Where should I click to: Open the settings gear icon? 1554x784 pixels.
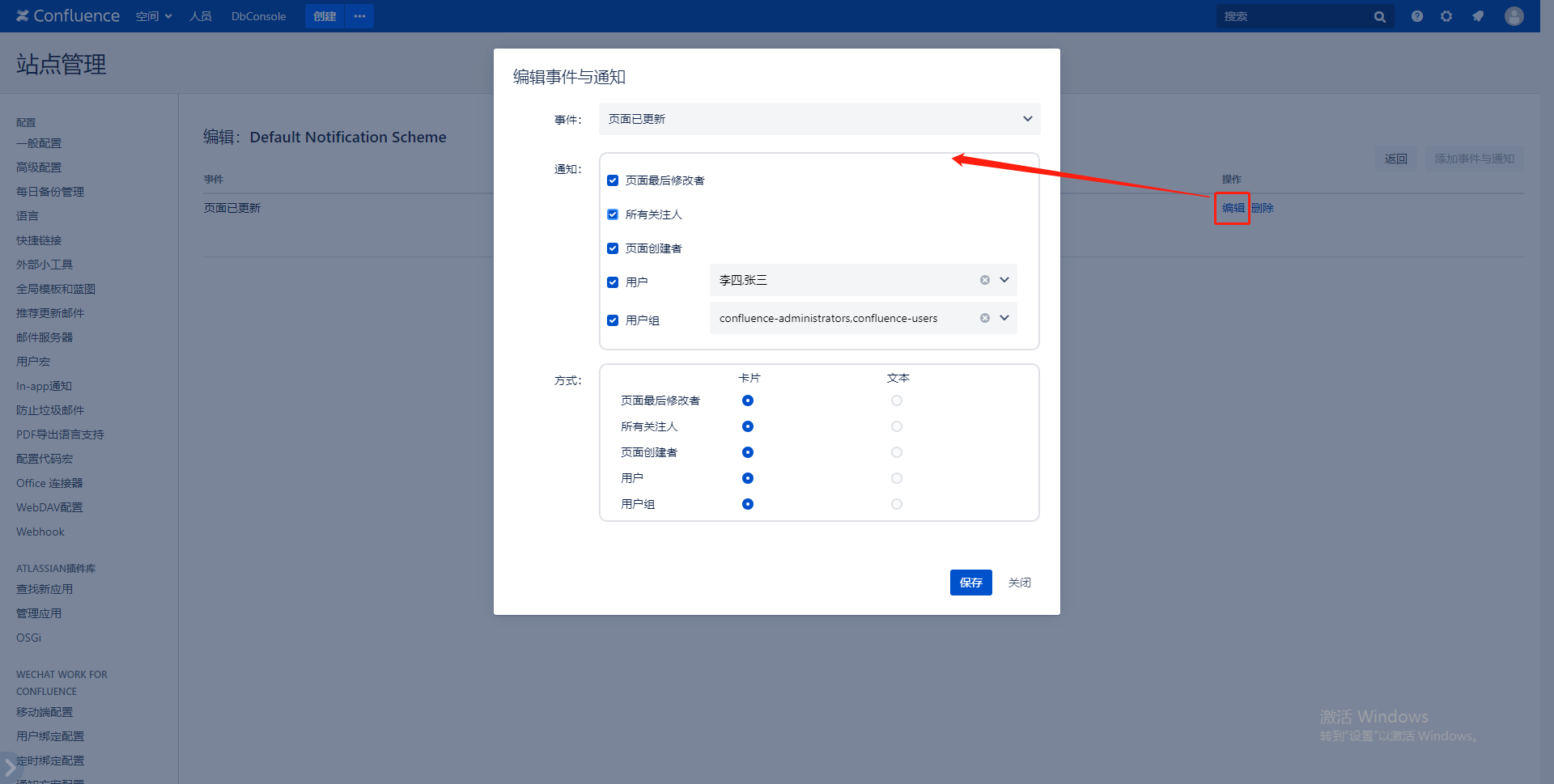coord(1446,16)
